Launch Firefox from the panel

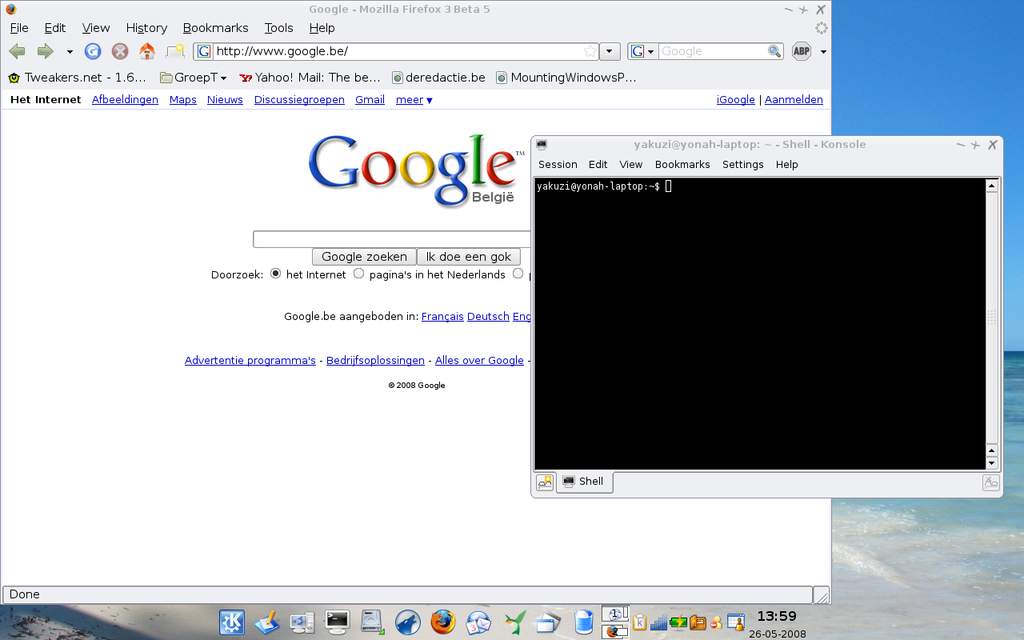coord(443,622)
